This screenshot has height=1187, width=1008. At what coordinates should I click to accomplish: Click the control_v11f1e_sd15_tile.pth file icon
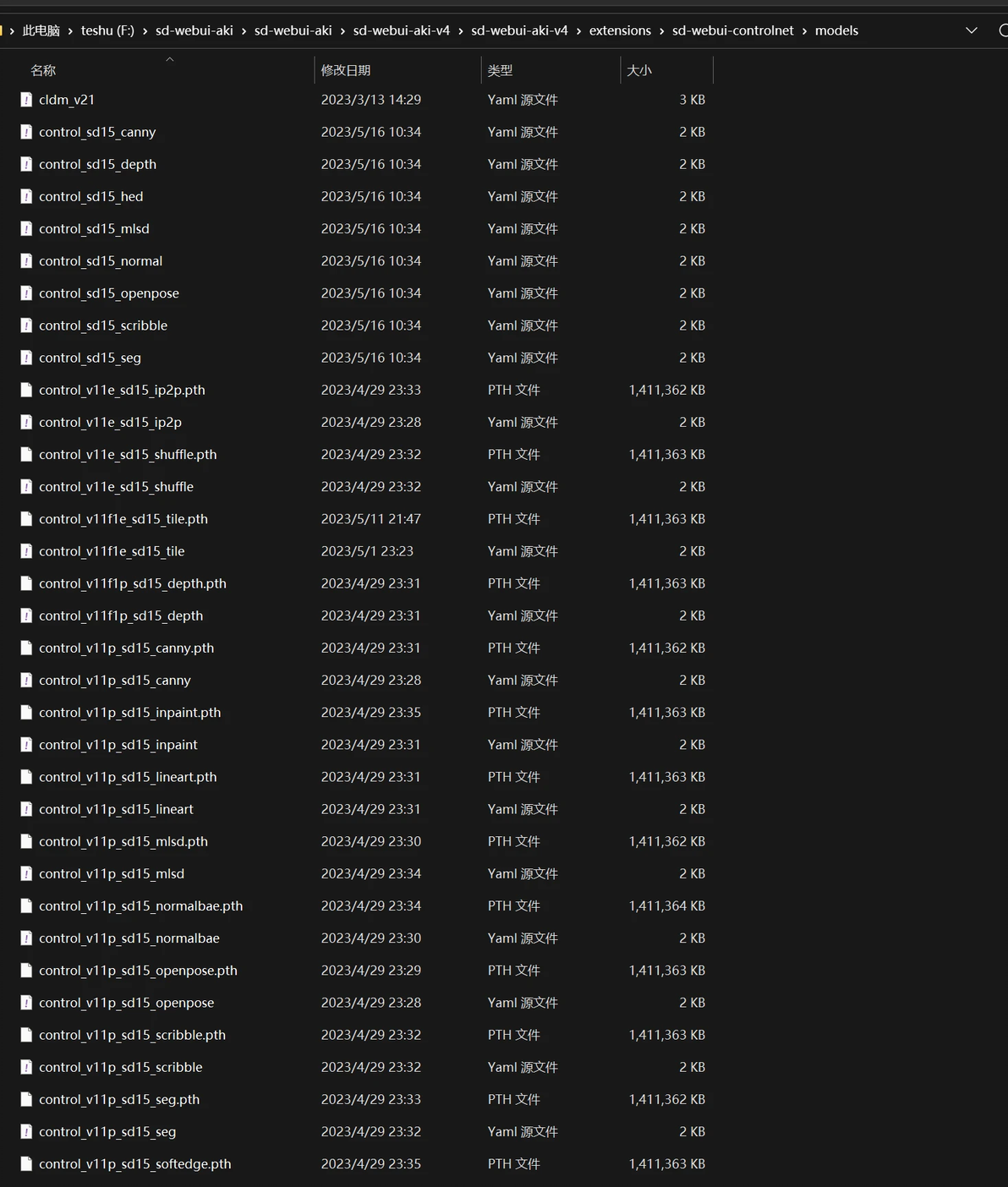[x=26, y=519]
